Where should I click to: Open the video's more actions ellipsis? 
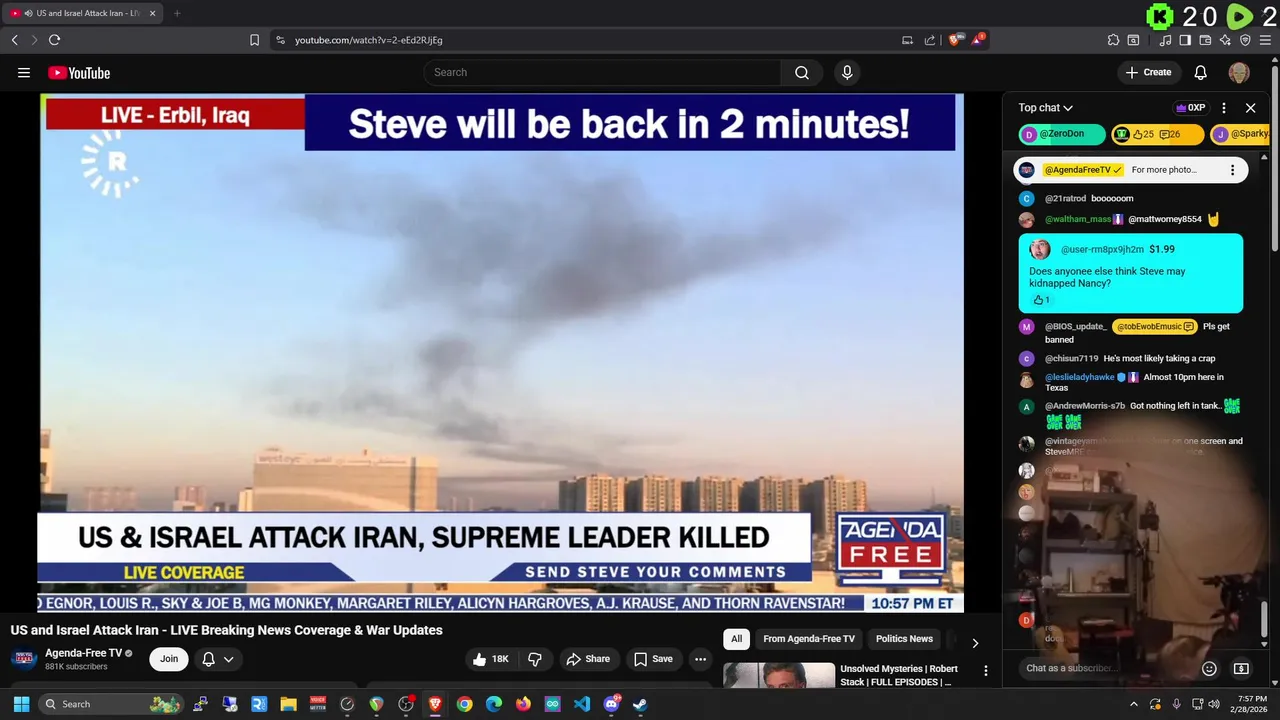point(701,659)
